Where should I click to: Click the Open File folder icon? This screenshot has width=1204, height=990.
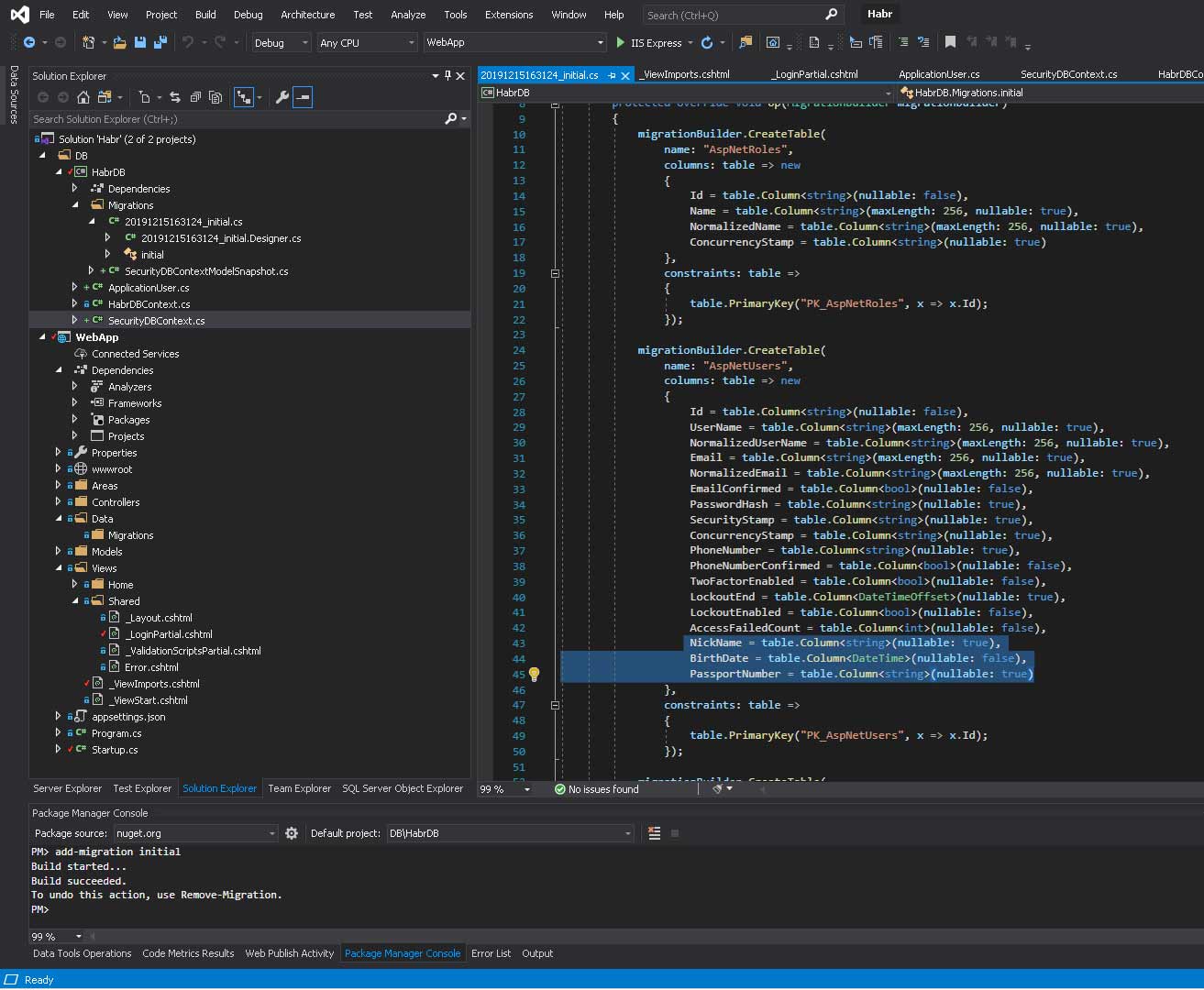(120, 42)
